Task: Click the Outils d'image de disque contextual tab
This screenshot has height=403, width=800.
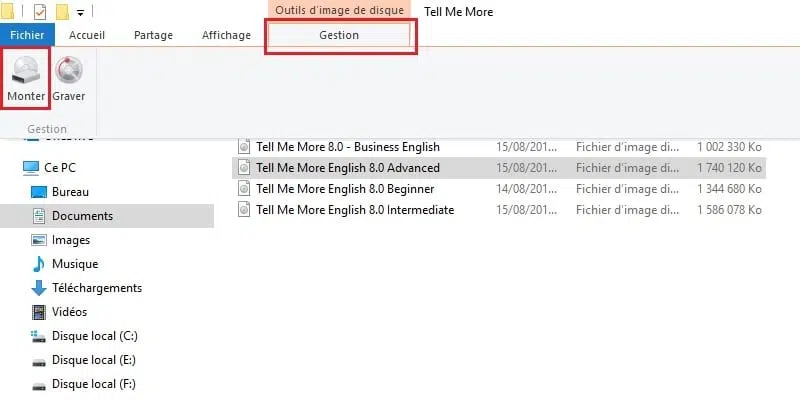Action: 339,10
